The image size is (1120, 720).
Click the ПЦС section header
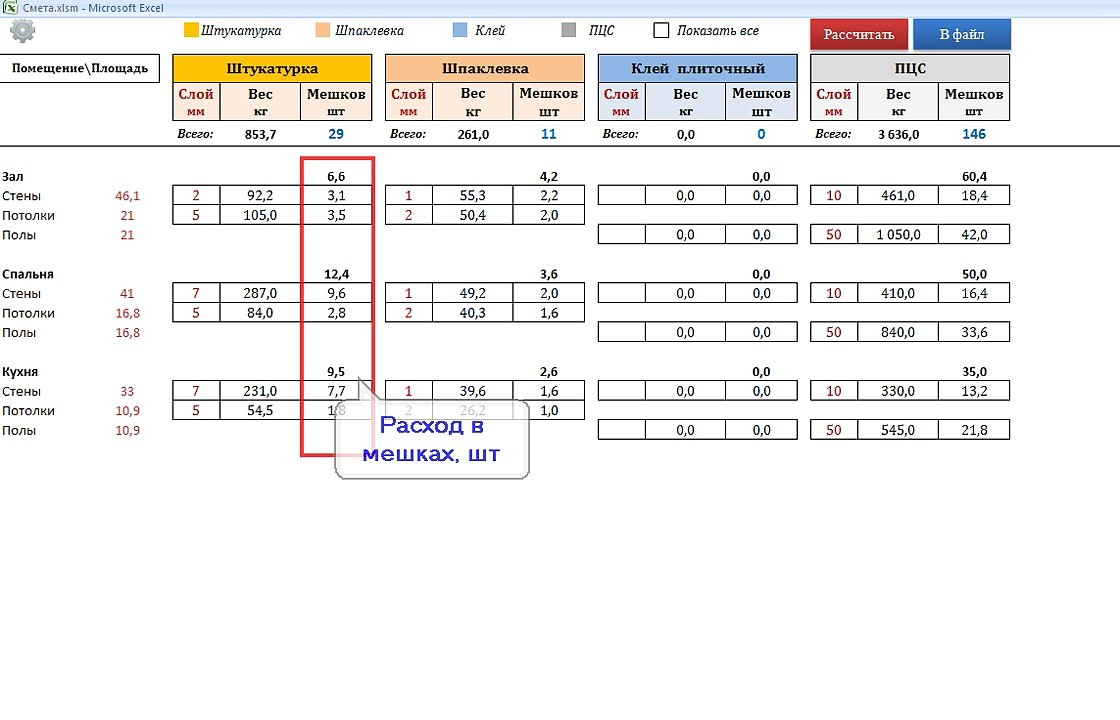pos(910,69)
